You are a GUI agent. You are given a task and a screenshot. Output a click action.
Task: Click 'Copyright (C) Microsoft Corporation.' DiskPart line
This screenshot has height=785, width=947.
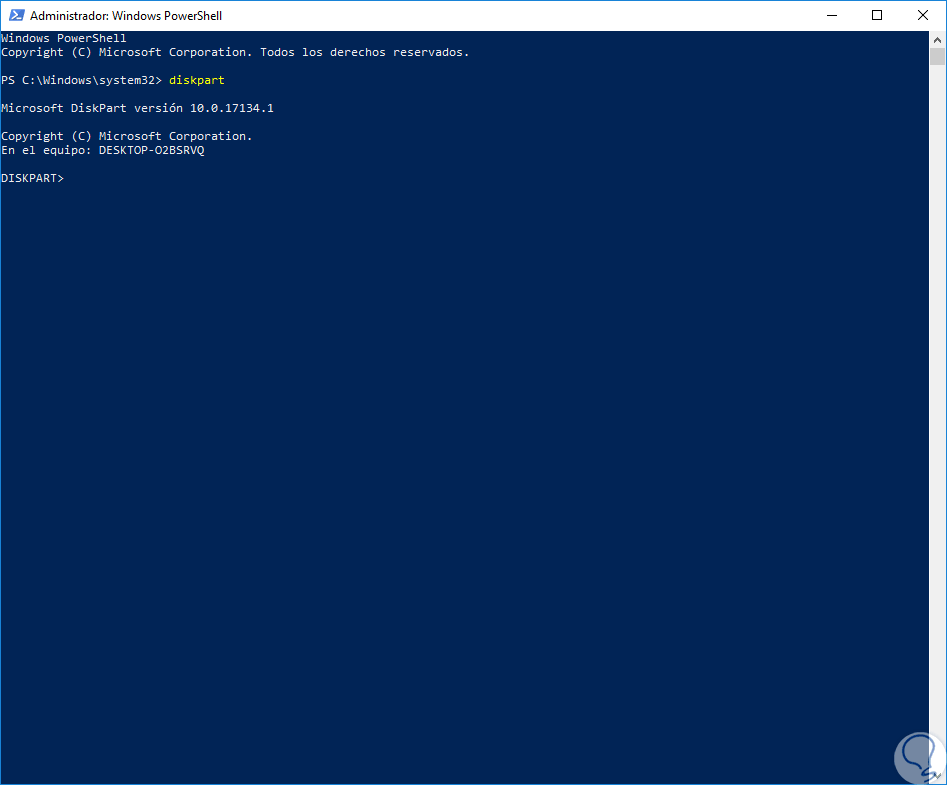click(127, 136)
